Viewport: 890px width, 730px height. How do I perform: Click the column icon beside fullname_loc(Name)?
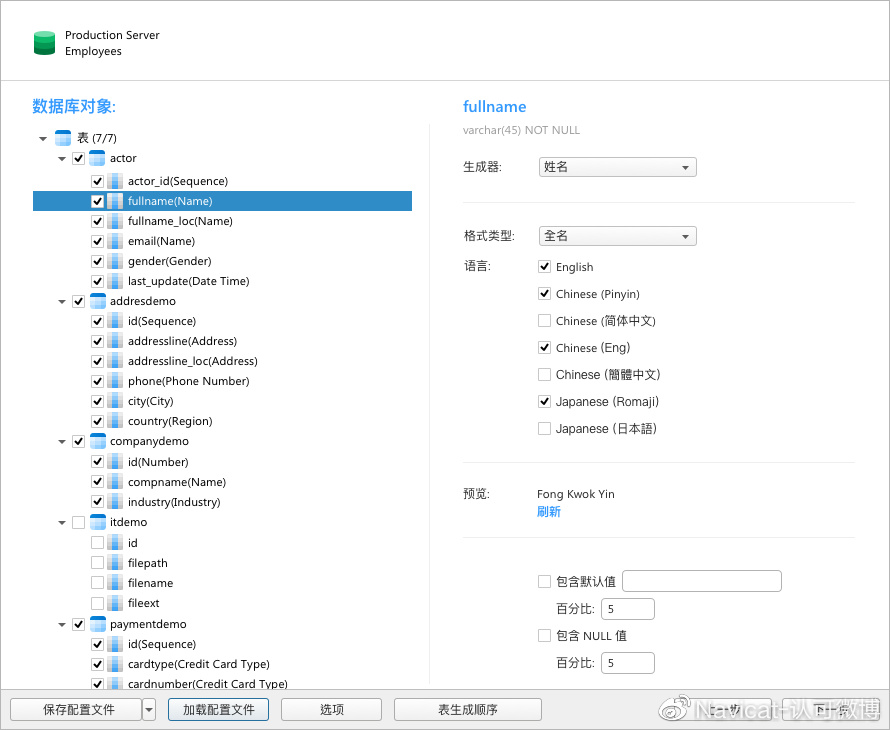click(115, 221)
